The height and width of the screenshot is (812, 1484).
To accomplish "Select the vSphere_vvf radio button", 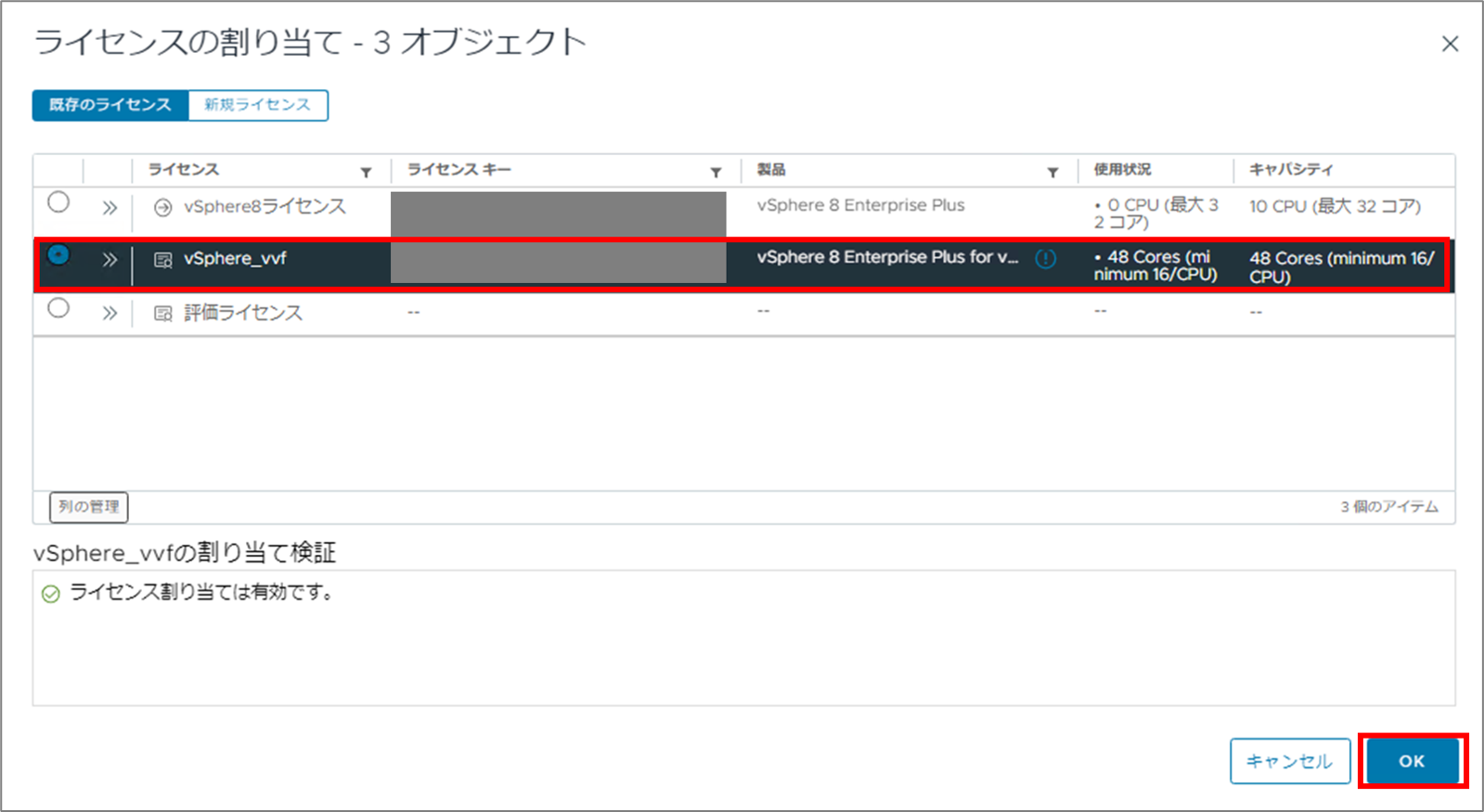I will click(58, 254).
